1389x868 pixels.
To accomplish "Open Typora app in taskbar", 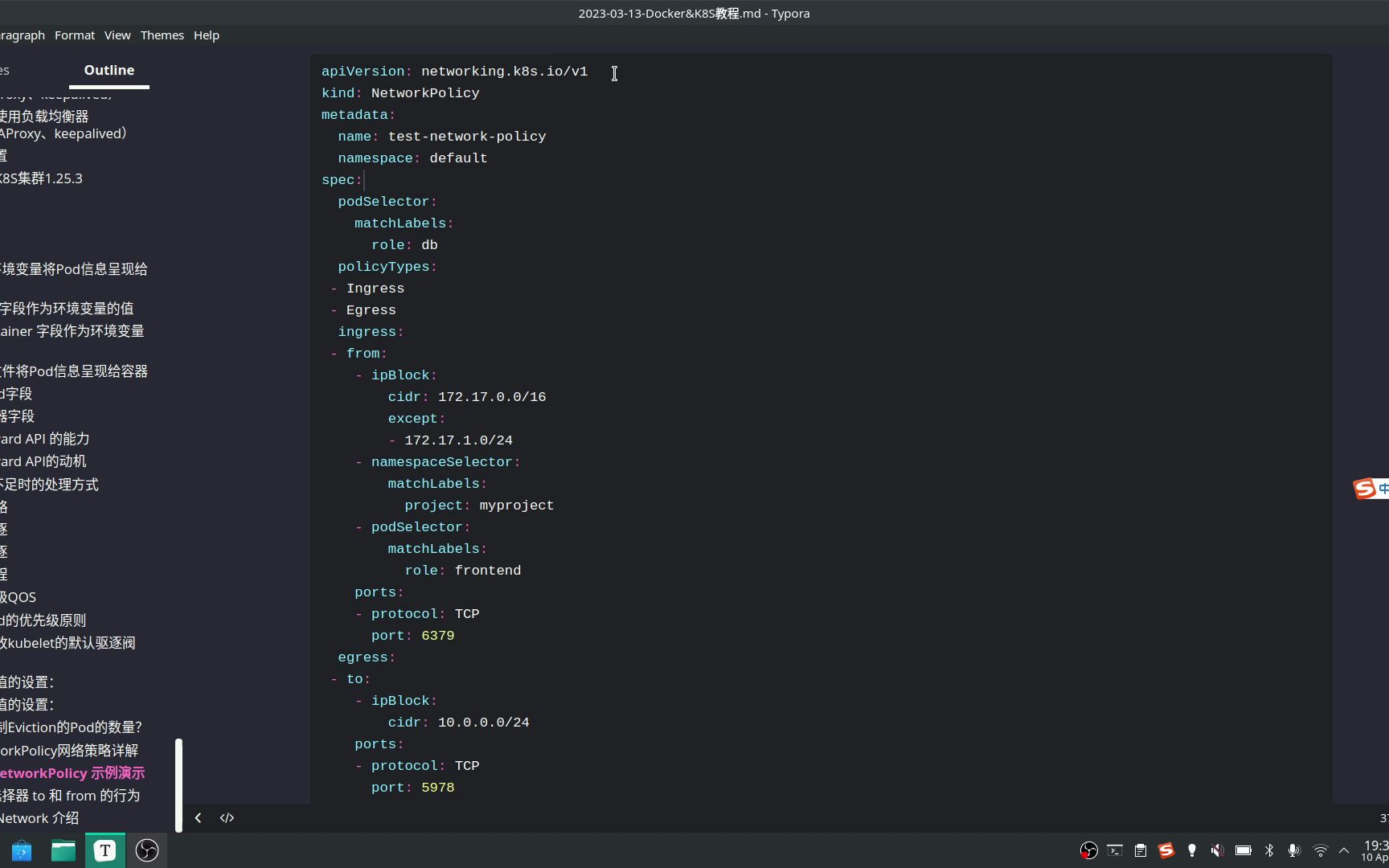I will [x=105, y=850].
